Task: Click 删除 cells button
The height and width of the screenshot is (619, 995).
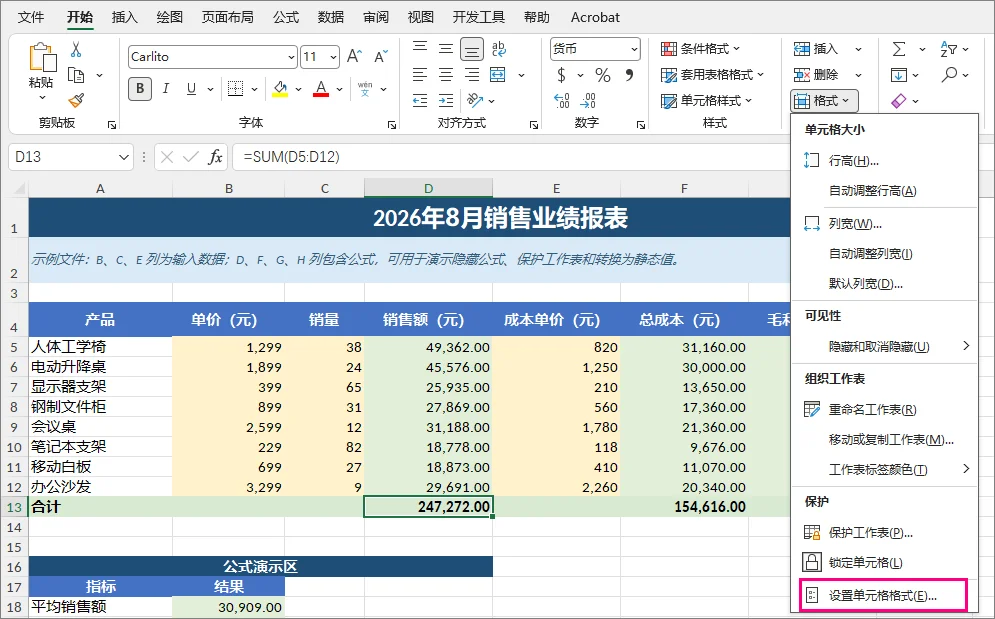Action: [816, 75]
